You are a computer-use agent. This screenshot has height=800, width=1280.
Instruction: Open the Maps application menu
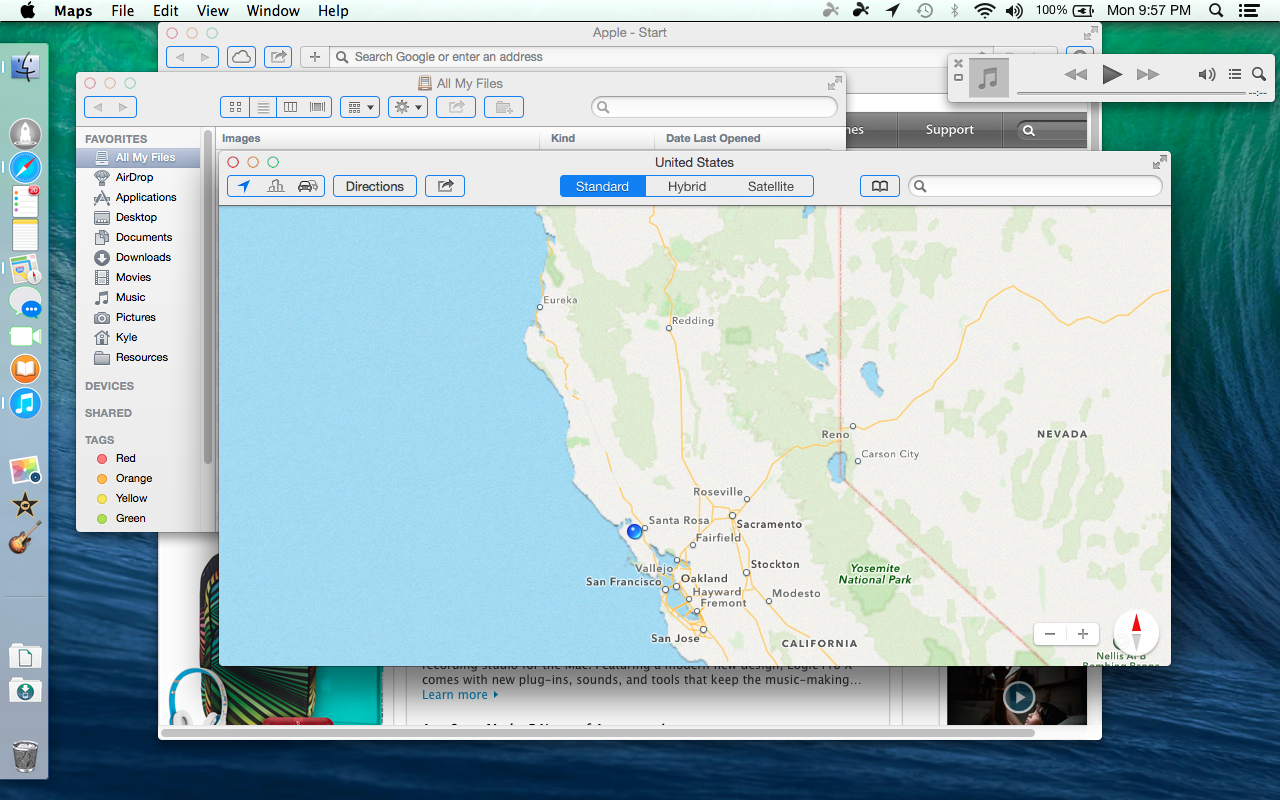(x=73, y=11)
